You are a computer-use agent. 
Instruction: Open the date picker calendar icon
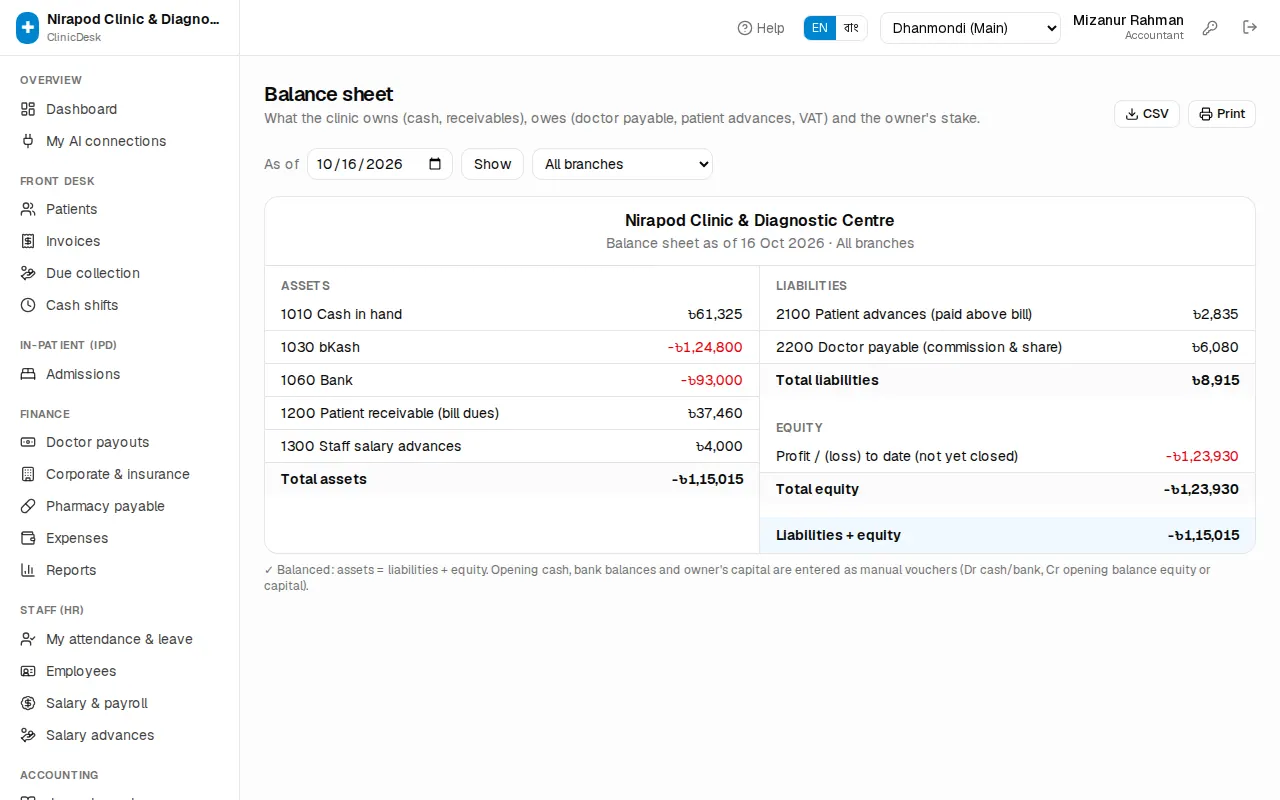[x=435, y=164]
